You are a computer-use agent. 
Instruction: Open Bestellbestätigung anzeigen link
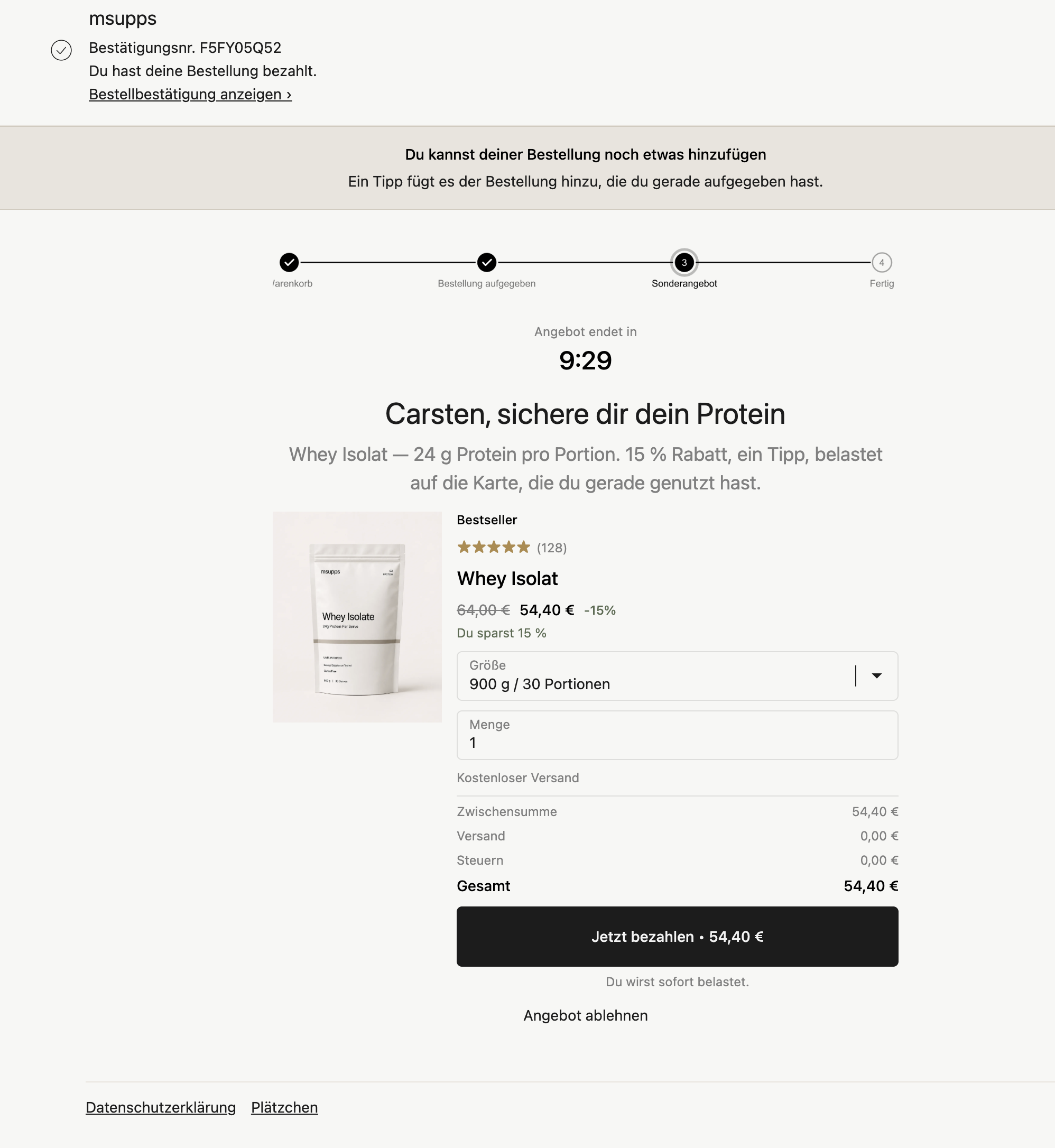pyautogui.click(x=190, y=94)
